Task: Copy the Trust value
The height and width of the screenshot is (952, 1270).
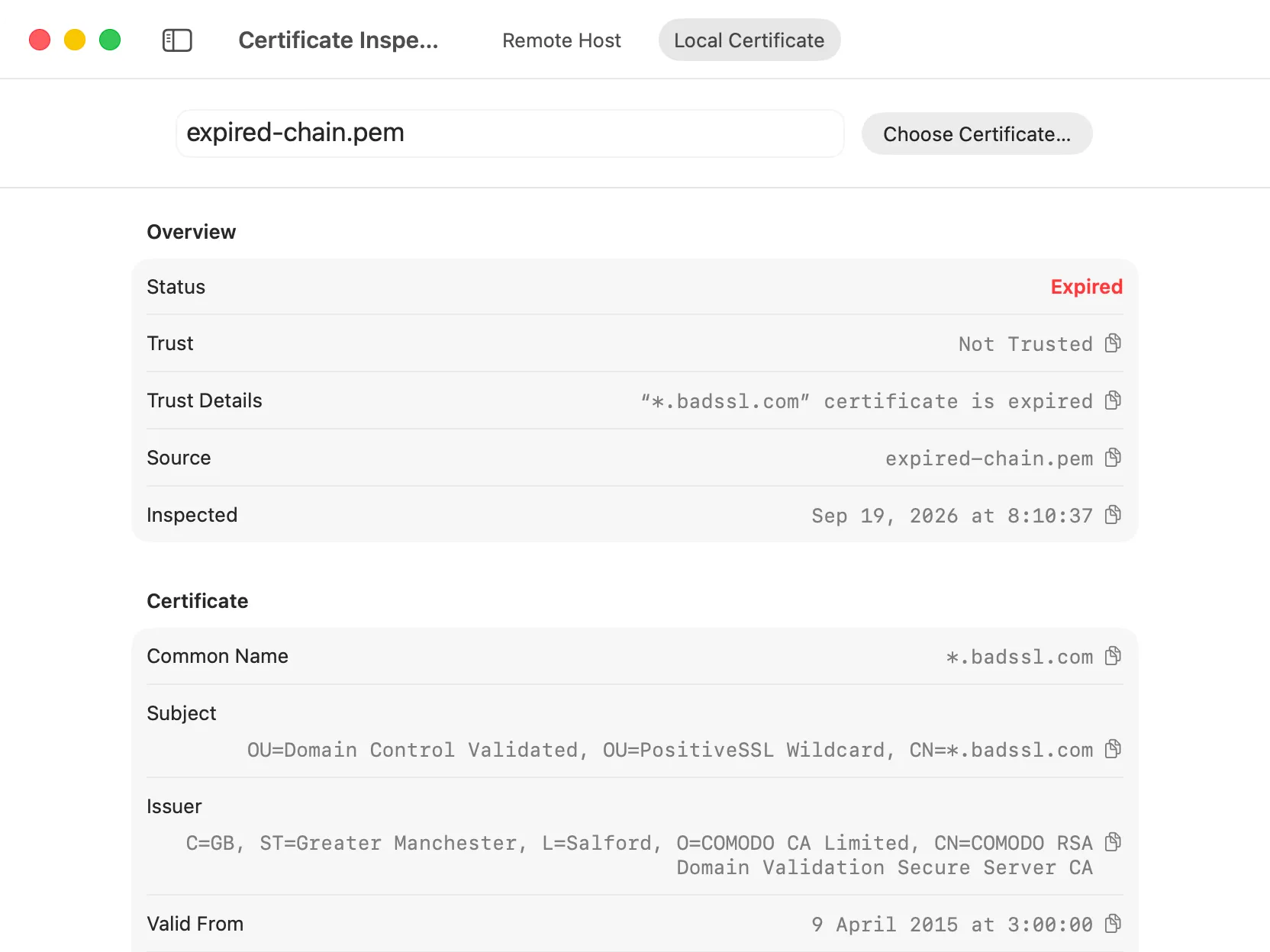Action: [x=1114, y=343]
